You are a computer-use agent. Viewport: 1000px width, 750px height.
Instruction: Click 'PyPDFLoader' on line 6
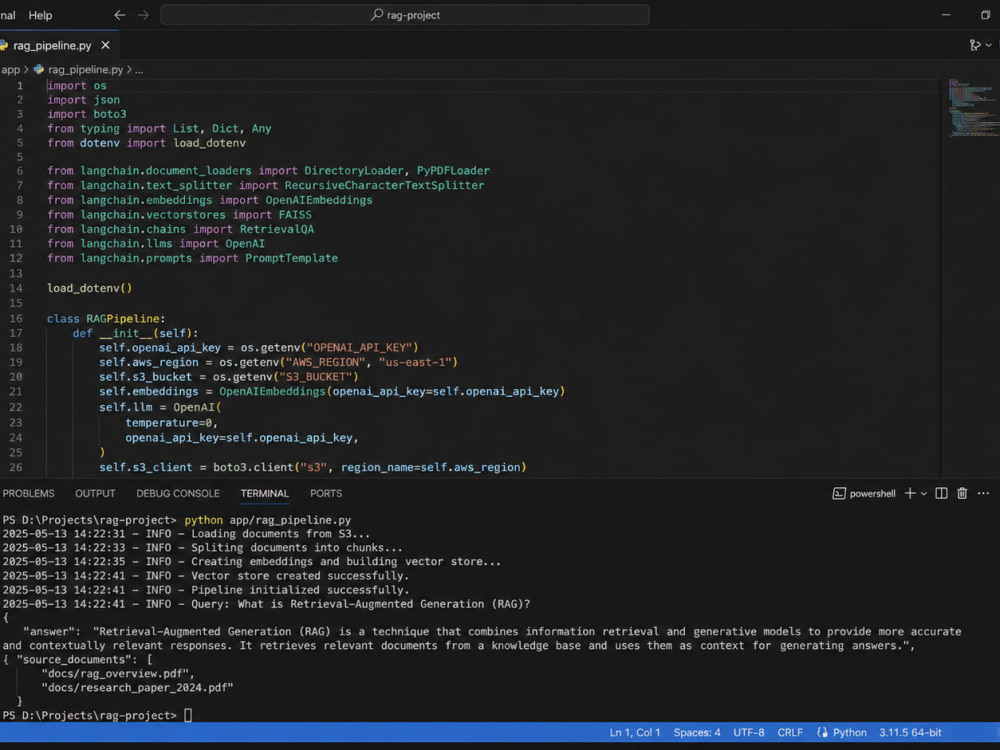click(453, 171)
